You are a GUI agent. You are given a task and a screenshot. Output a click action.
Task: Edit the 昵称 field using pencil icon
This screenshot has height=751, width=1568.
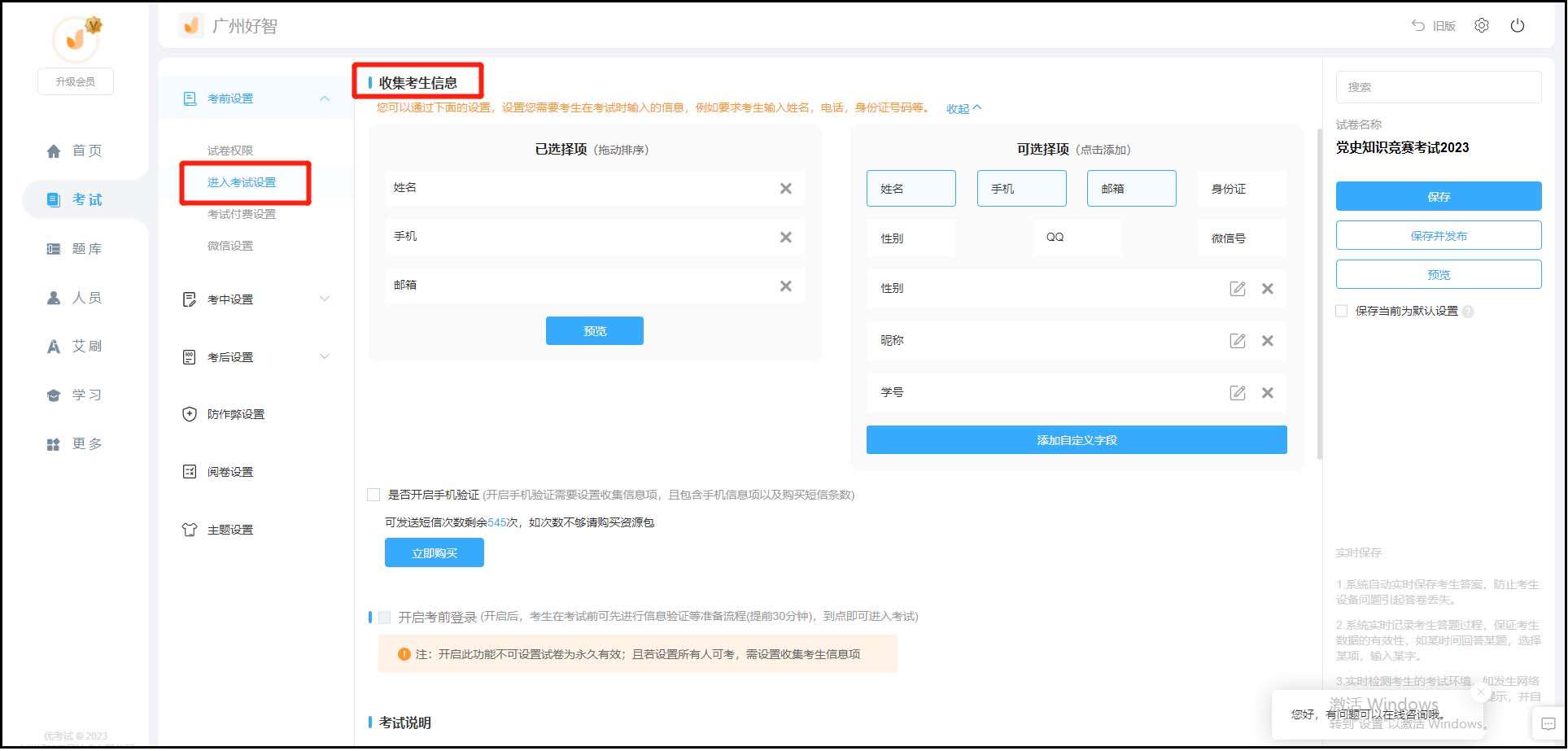(1237, 340)
